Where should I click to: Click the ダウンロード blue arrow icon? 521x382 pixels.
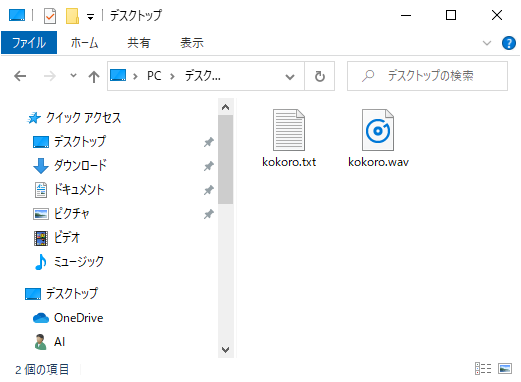click(x=41, y=166)
